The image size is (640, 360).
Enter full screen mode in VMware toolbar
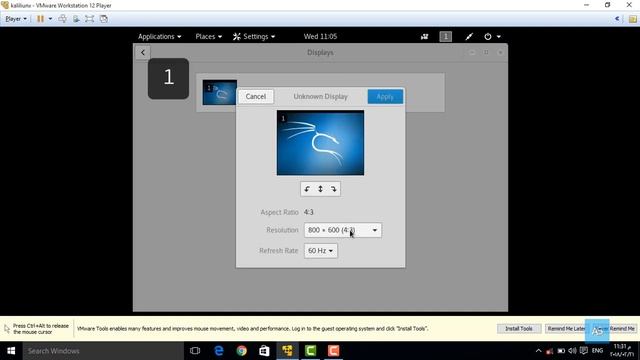click(x=90, y=19)
